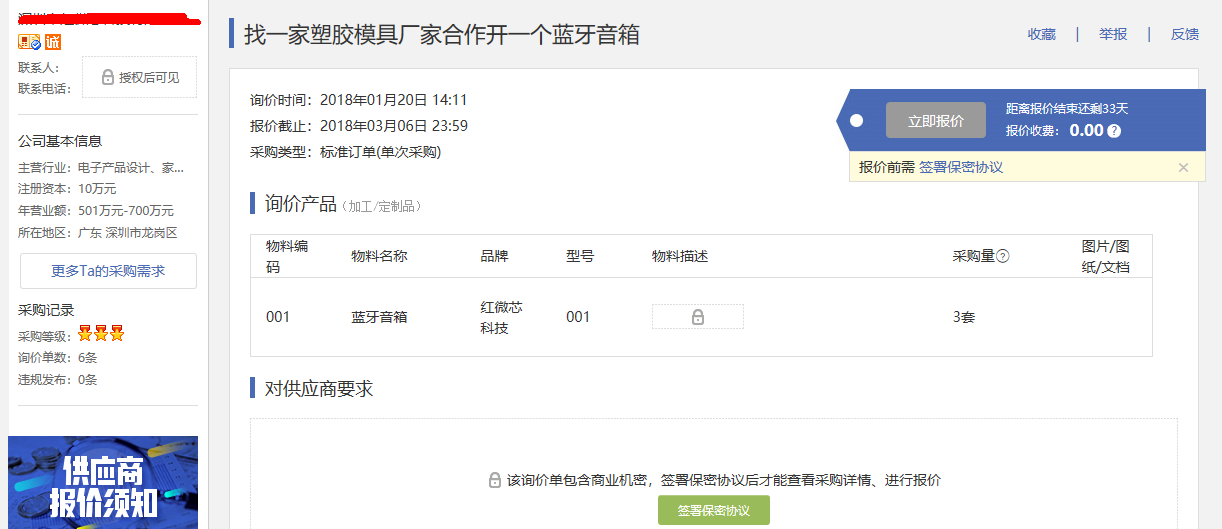Viewport: 1222px width, 529px height.
Task: Open the 供应商报价须知 banner image
Action: click(x=103, y=482)
